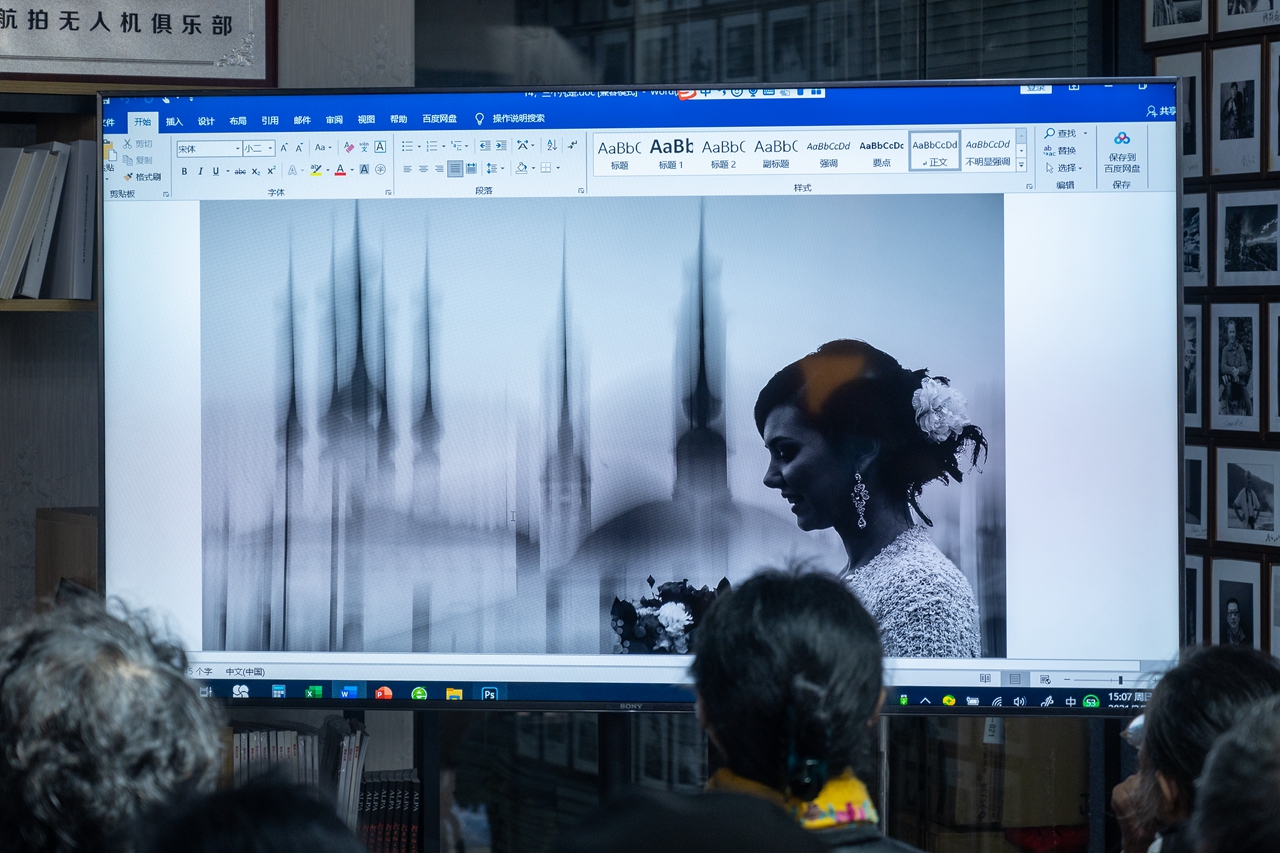This screenshot has height=853, width=1280.
Task: Open the Asian layout (中文版式) dropdown
Action: [x=526, y=146]
